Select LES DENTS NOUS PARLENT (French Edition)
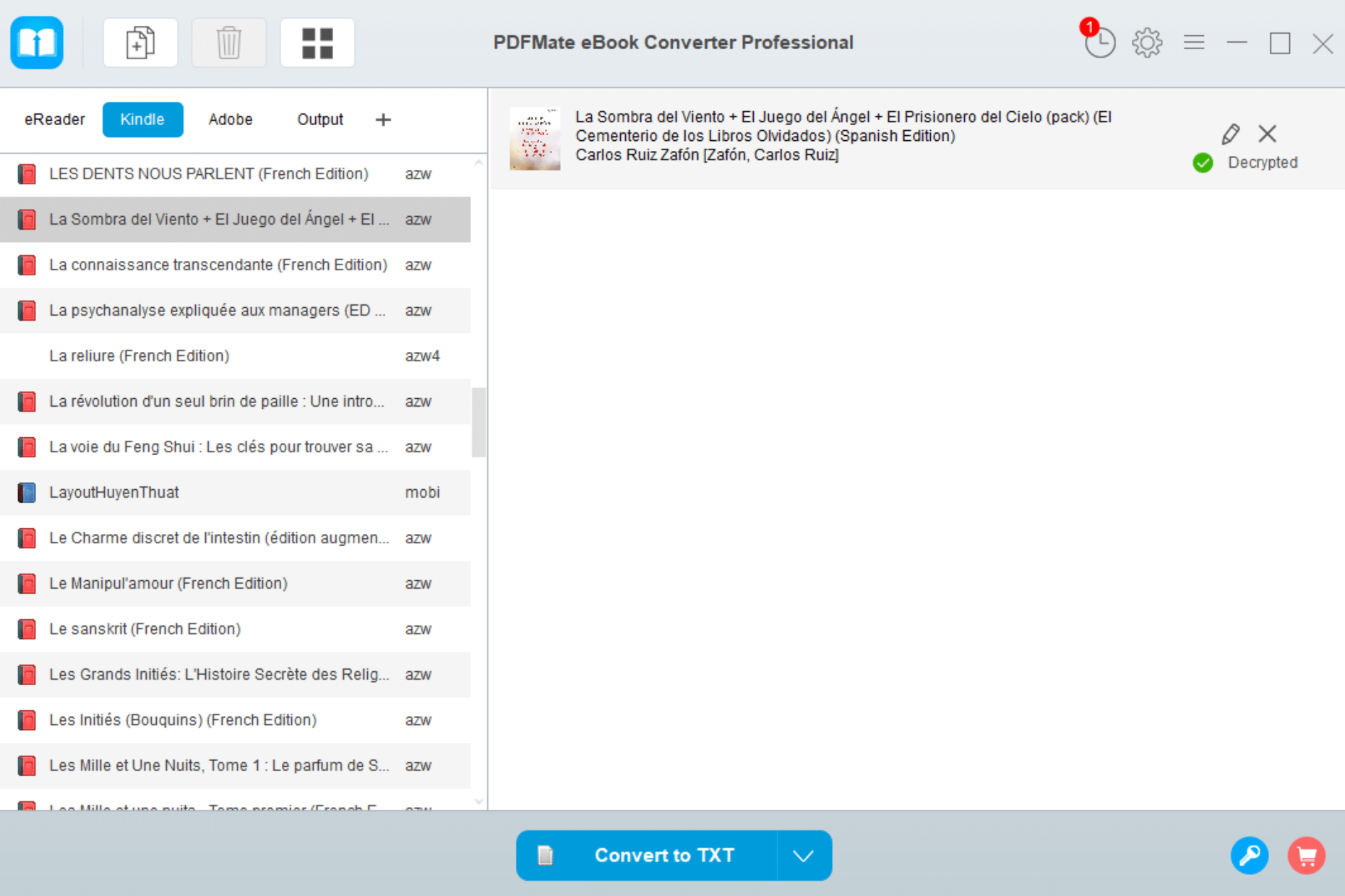The image size is (1345, 896). point(235,174)
